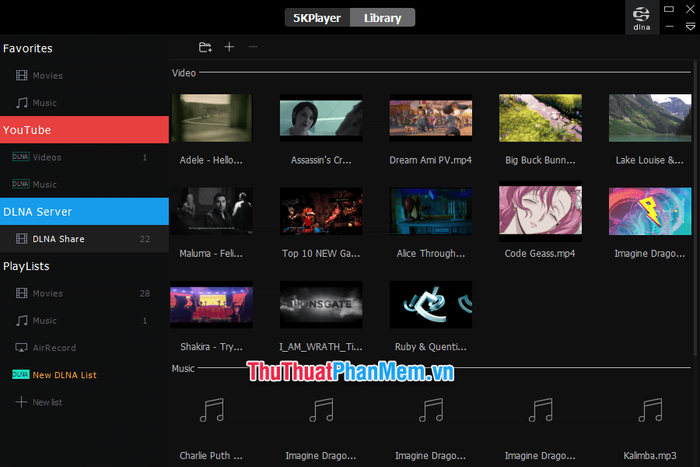The width and height of the screenshot is (700, 467).
Task: Click the plus icon beside New list
Action: pyautogui.click(x=21, y=402)
